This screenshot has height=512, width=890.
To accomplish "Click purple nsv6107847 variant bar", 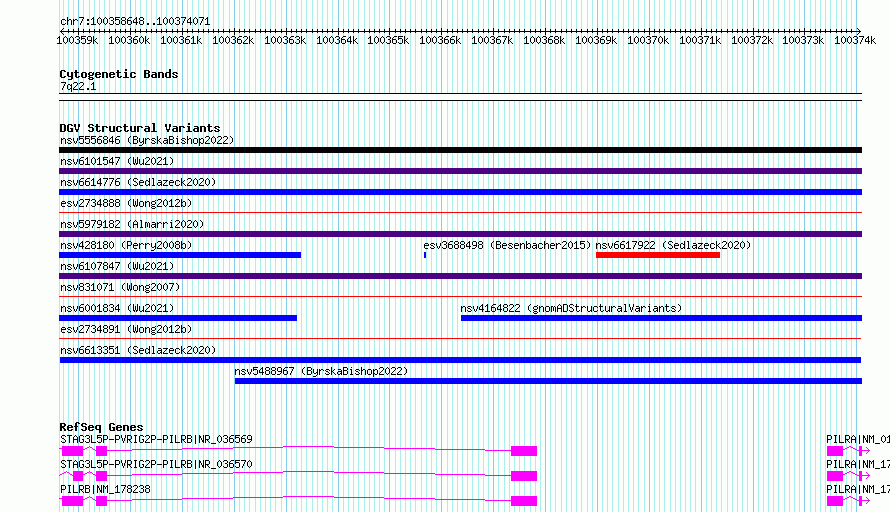I will (460, 276).
